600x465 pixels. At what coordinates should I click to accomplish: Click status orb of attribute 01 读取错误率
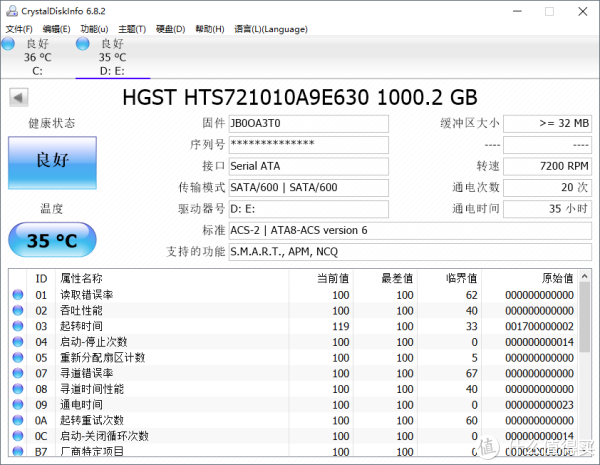pyautogui.click(x=18, y=295)
